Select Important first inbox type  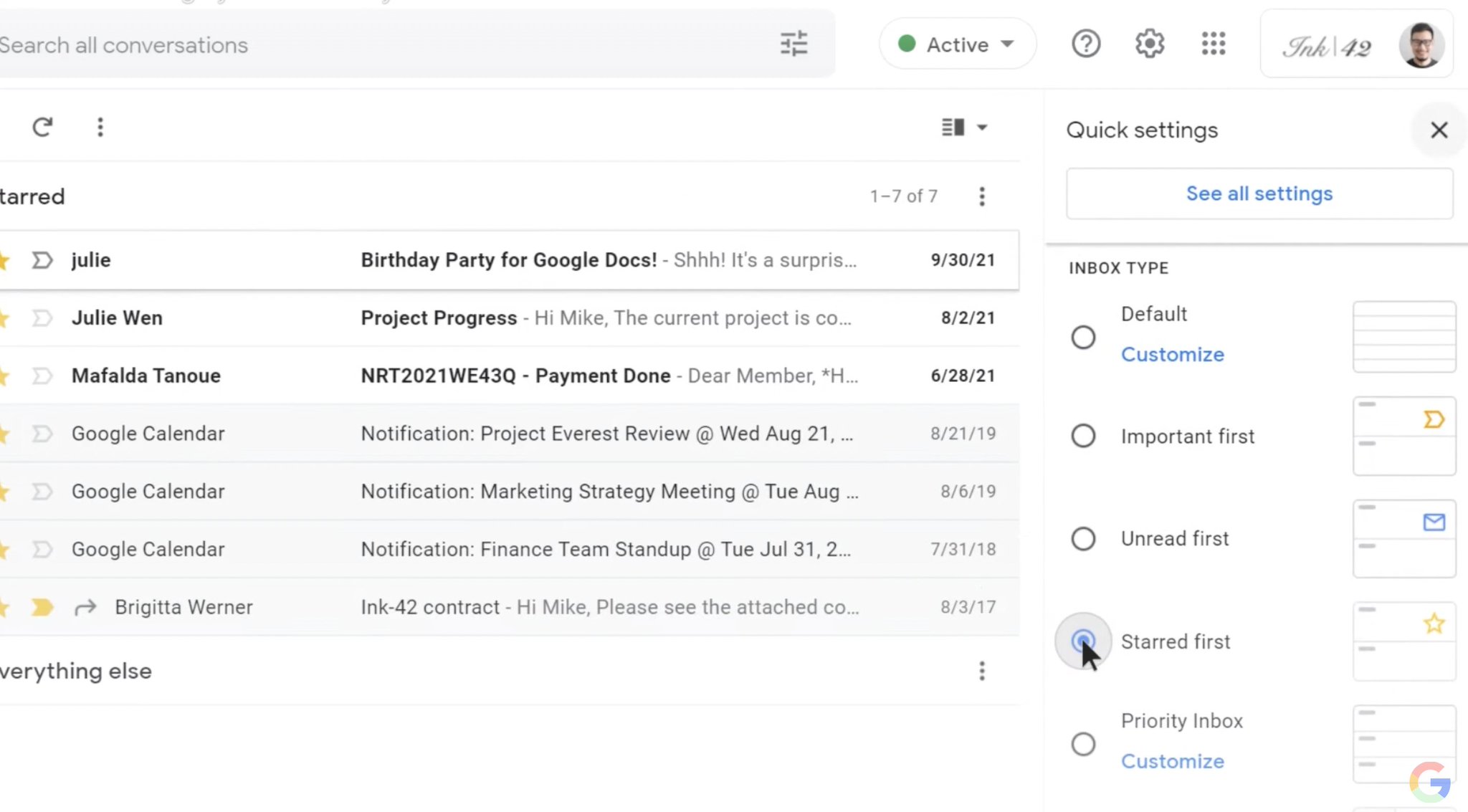point(1083,436)
